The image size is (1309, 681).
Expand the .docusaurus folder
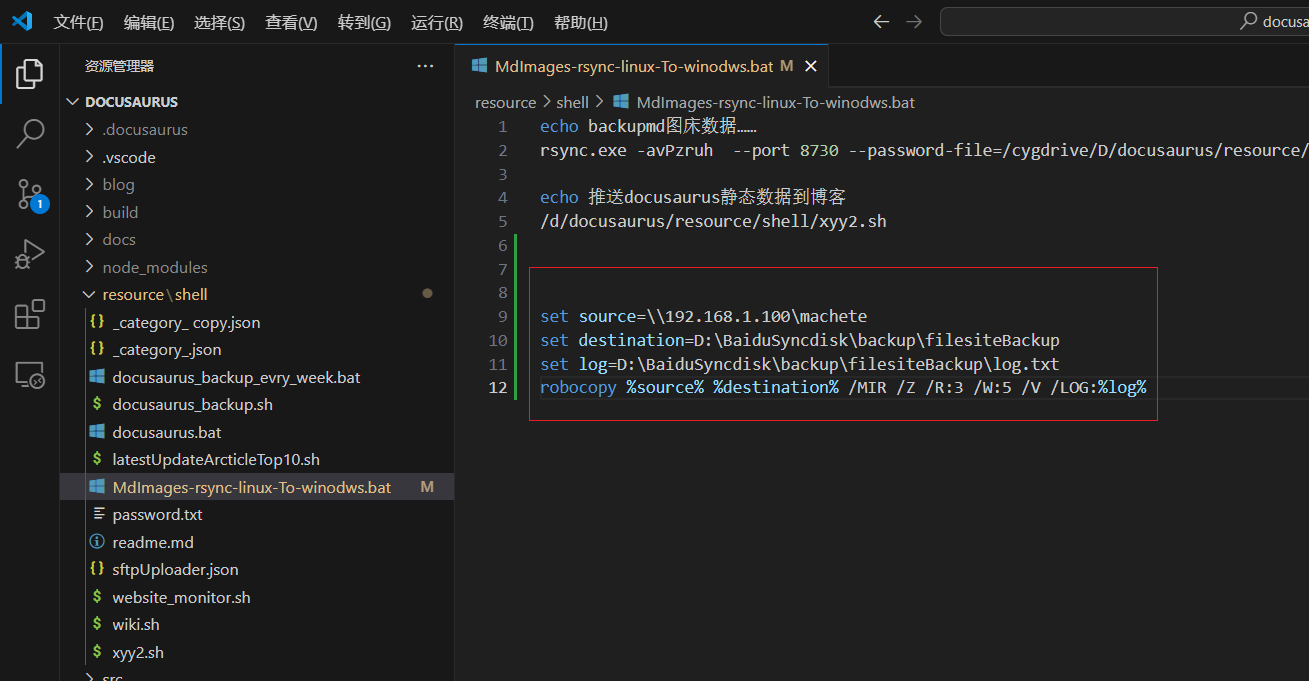coord(90,129)
